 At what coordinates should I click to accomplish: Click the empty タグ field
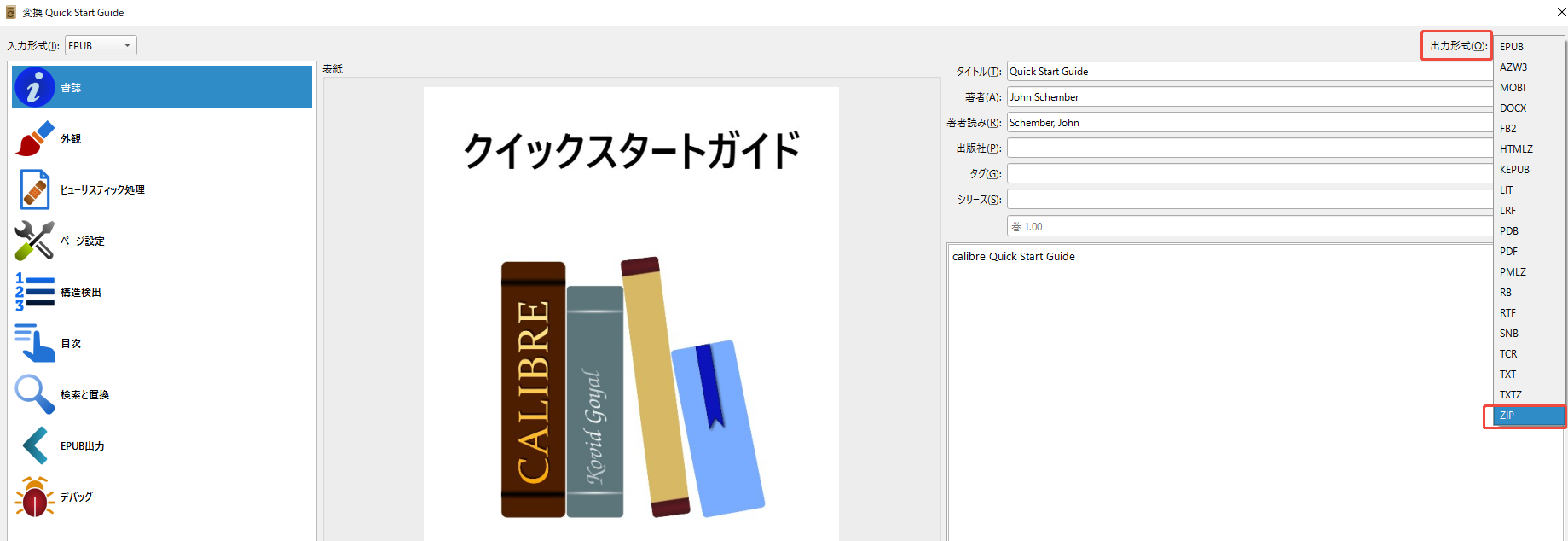pos(1250,174)
